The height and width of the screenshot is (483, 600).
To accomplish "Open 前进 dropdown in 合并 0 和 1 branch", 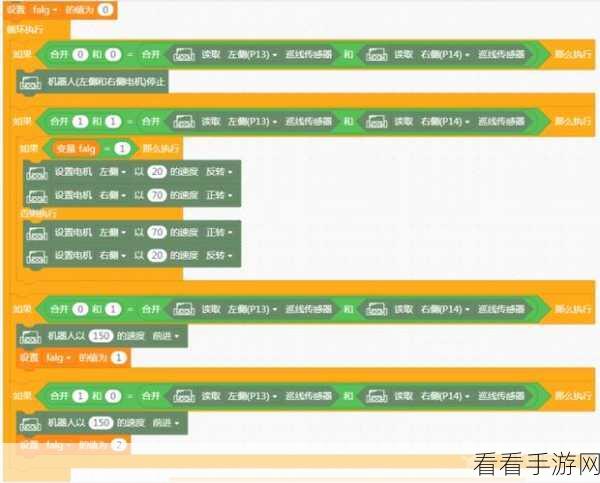I will (166, 336).
